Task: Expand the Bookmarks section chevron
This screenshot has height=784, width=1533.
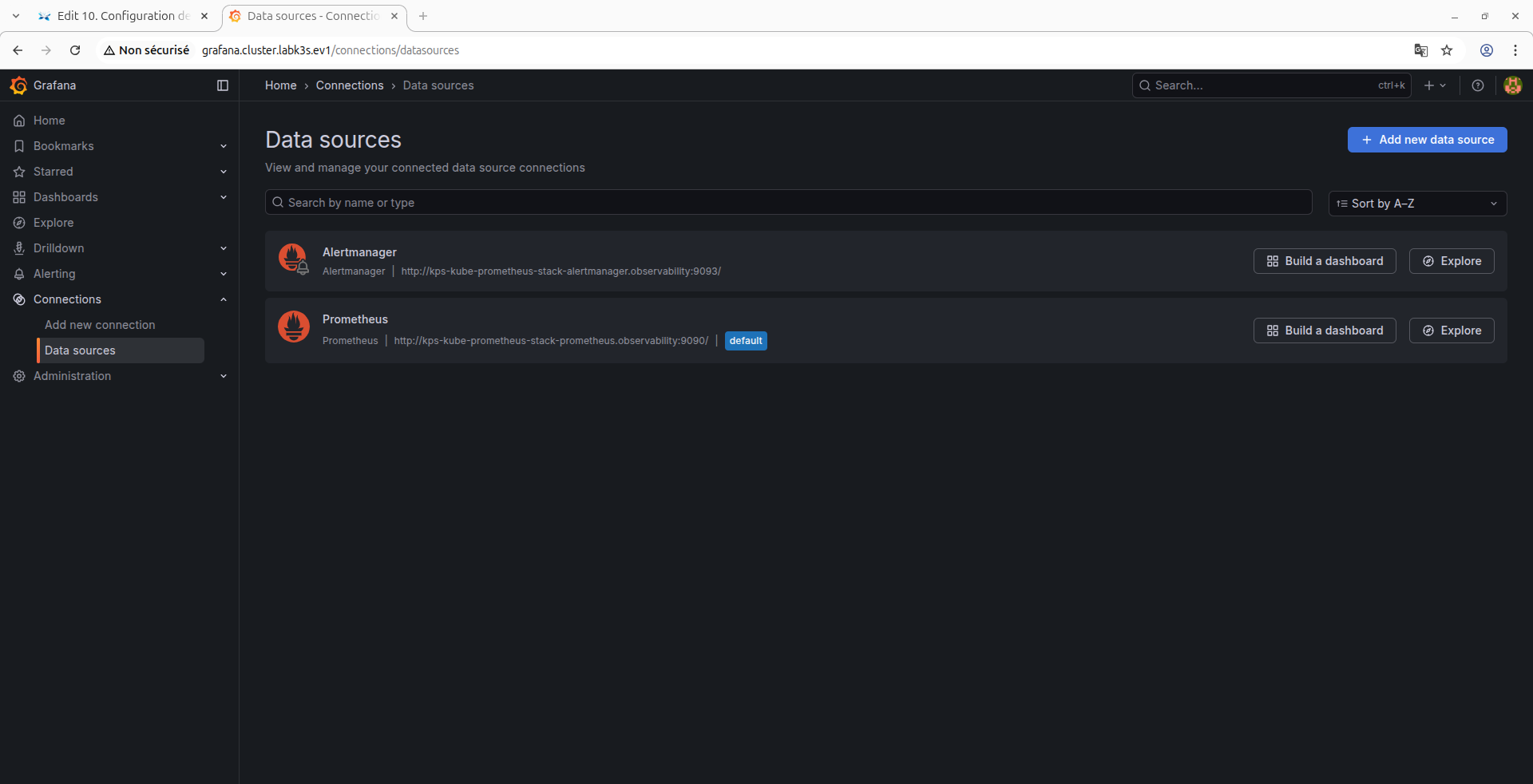Action: (224, 146)
